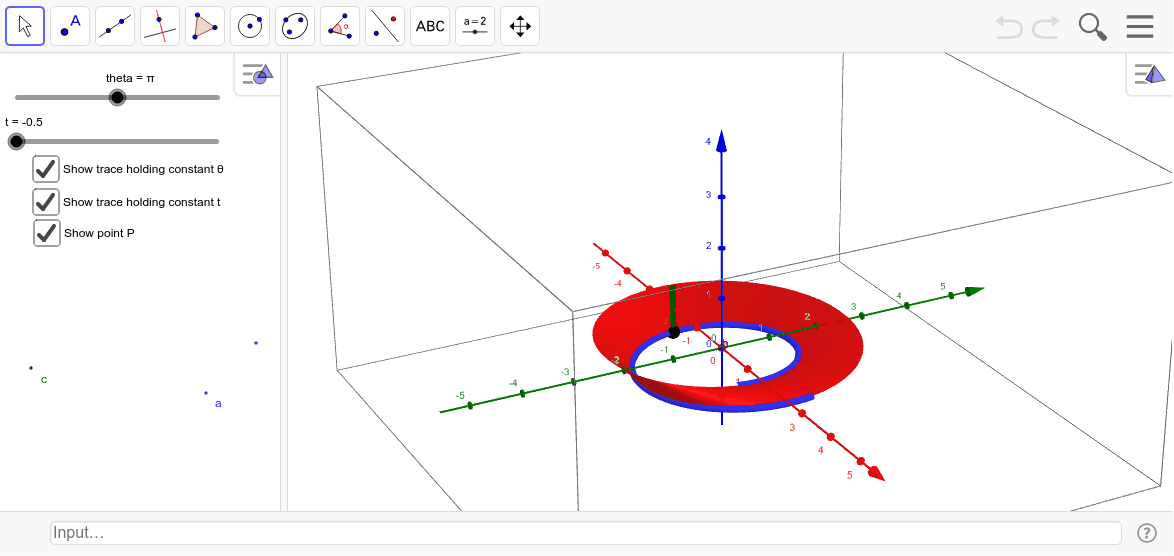Click the 't = -0.5' slider label

click(24, 122)
